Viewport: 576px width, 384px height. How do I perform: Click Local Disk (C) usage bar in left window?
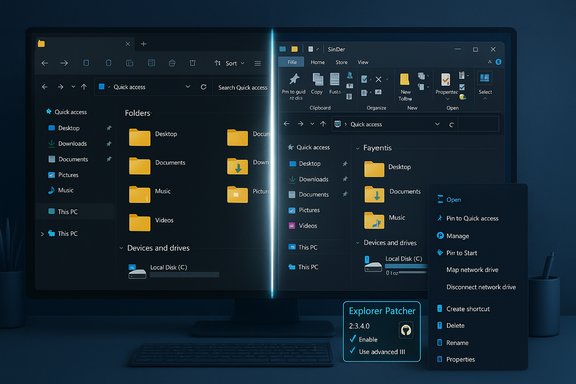[x=184, y=274]
